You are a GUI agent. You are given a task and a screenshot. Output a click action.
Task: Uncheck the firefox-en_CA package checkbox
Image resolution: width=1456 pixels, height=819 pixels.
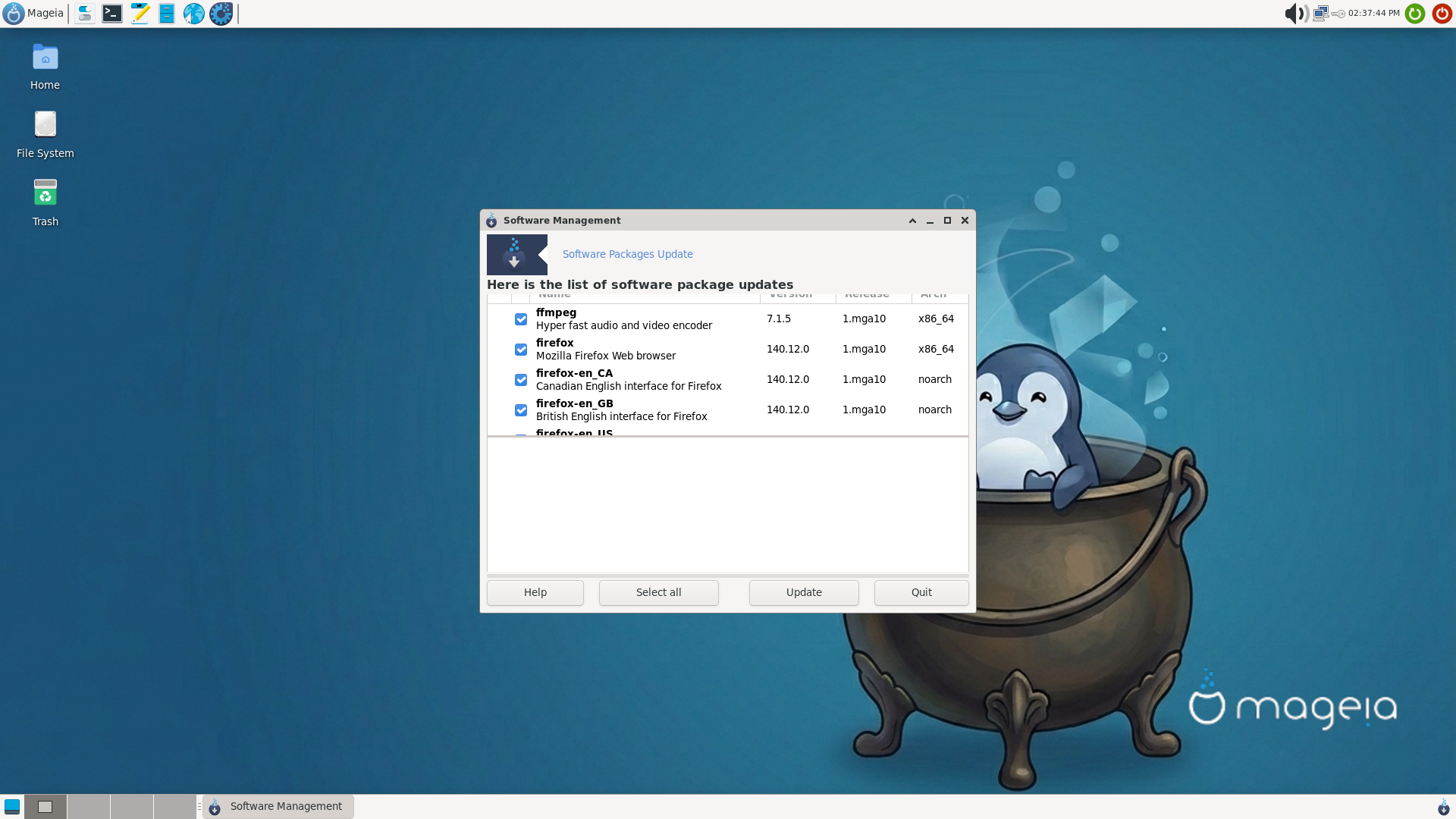pos(521,380)
